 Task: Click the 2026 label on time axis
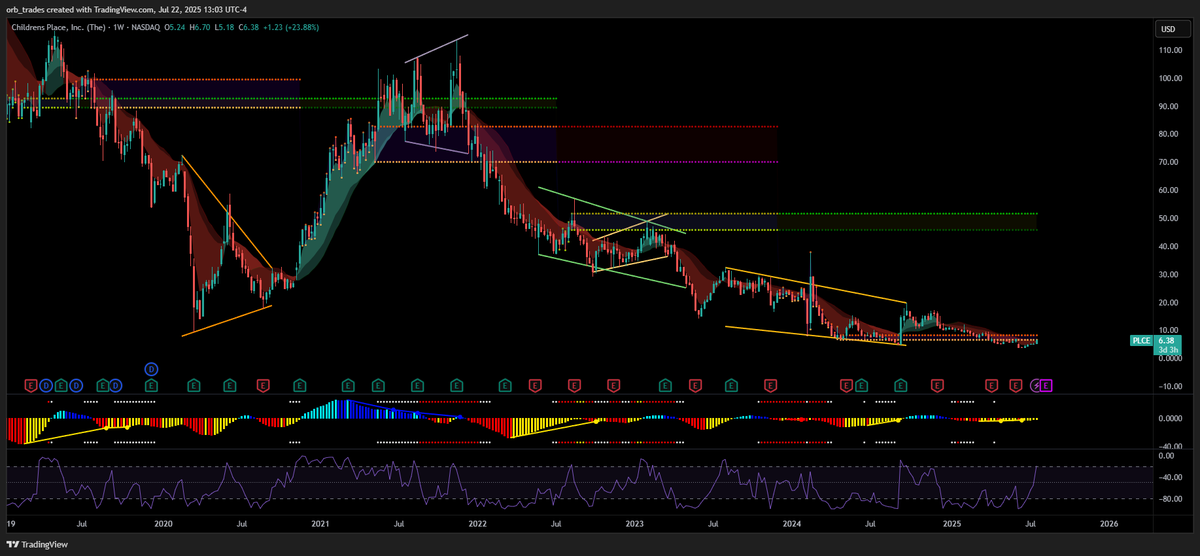coord(1109,523)
